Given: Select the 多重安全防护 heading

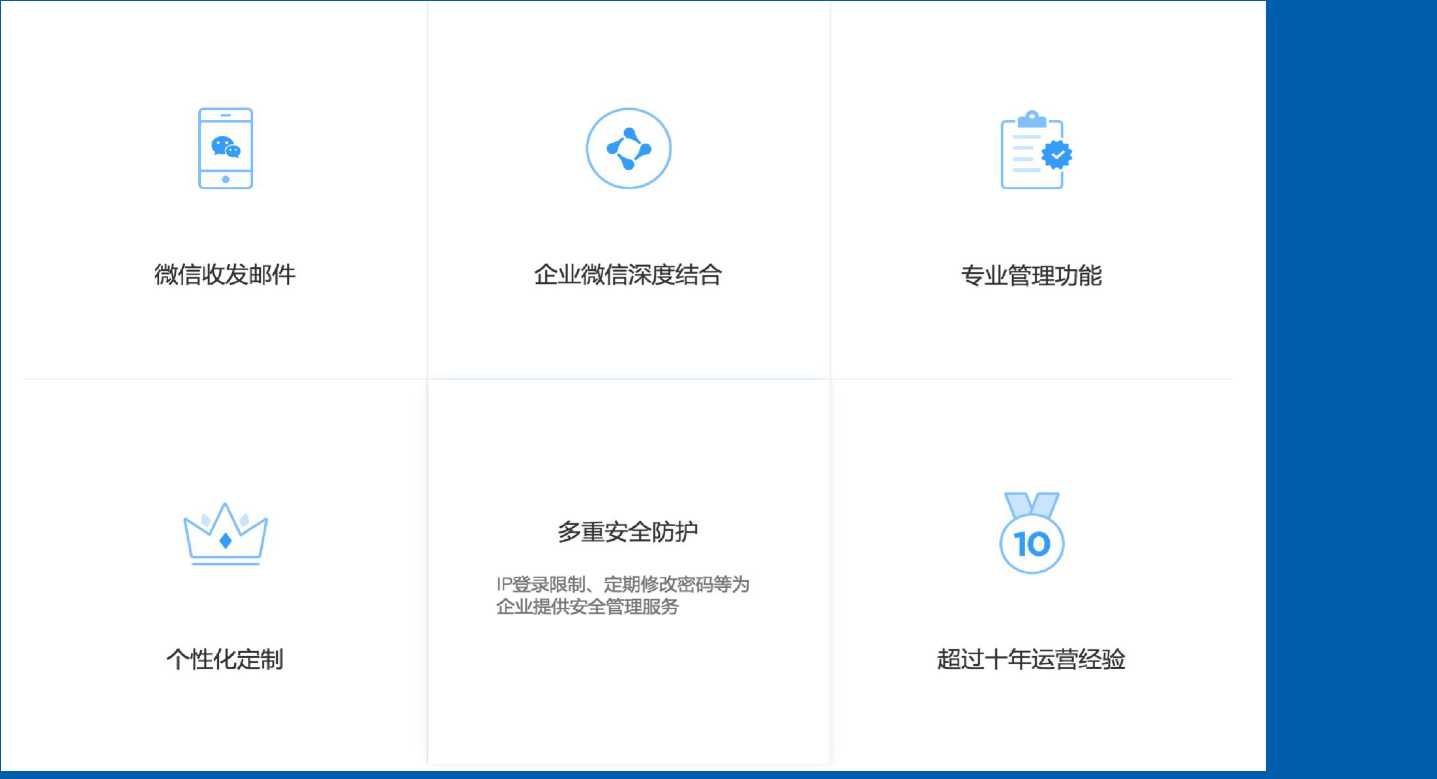Looking at the screenshot, I should 628,533.
